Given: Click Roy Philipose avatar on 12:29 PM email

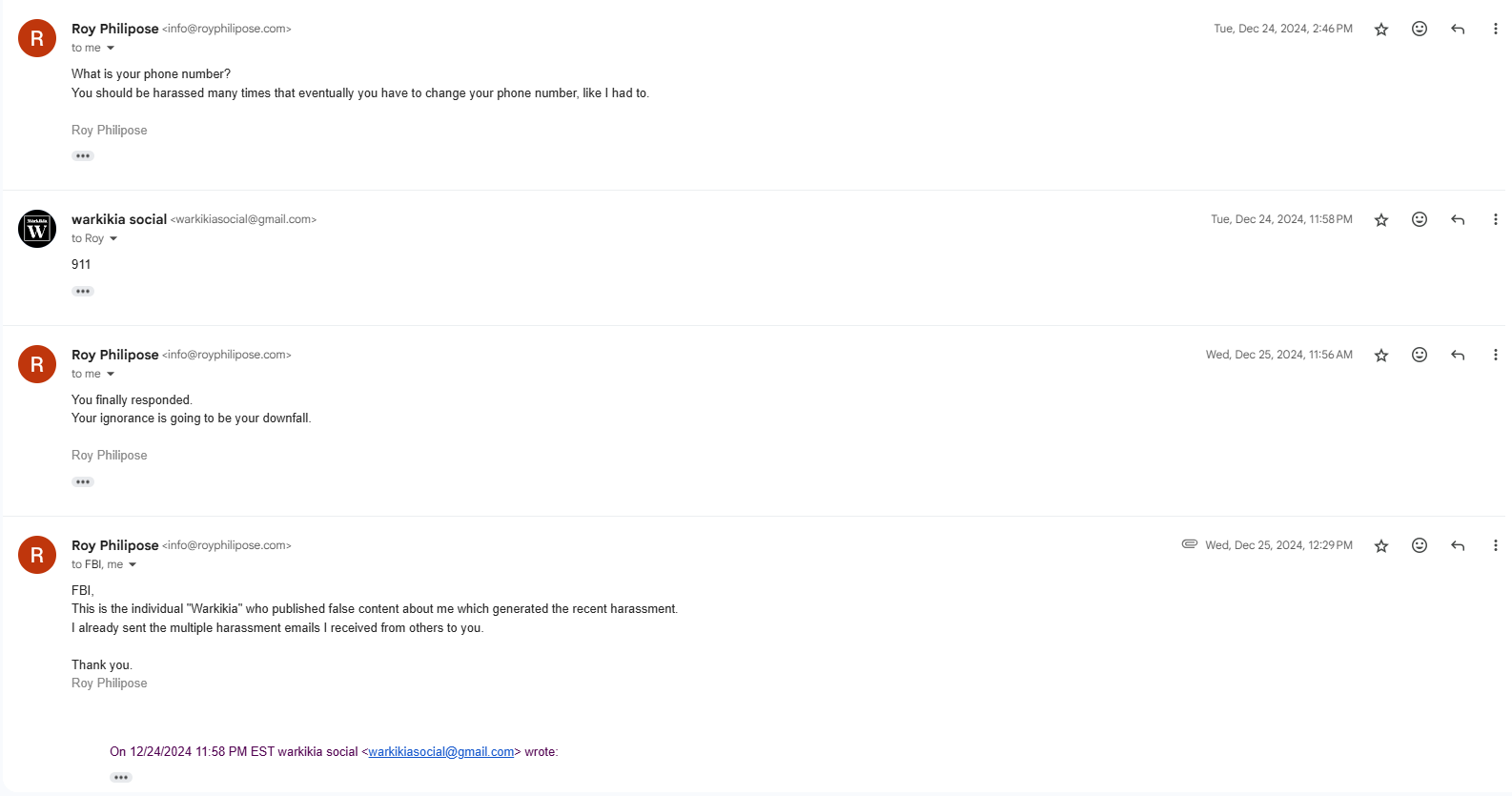Looking at the screenshot, I should click(37, 555).
